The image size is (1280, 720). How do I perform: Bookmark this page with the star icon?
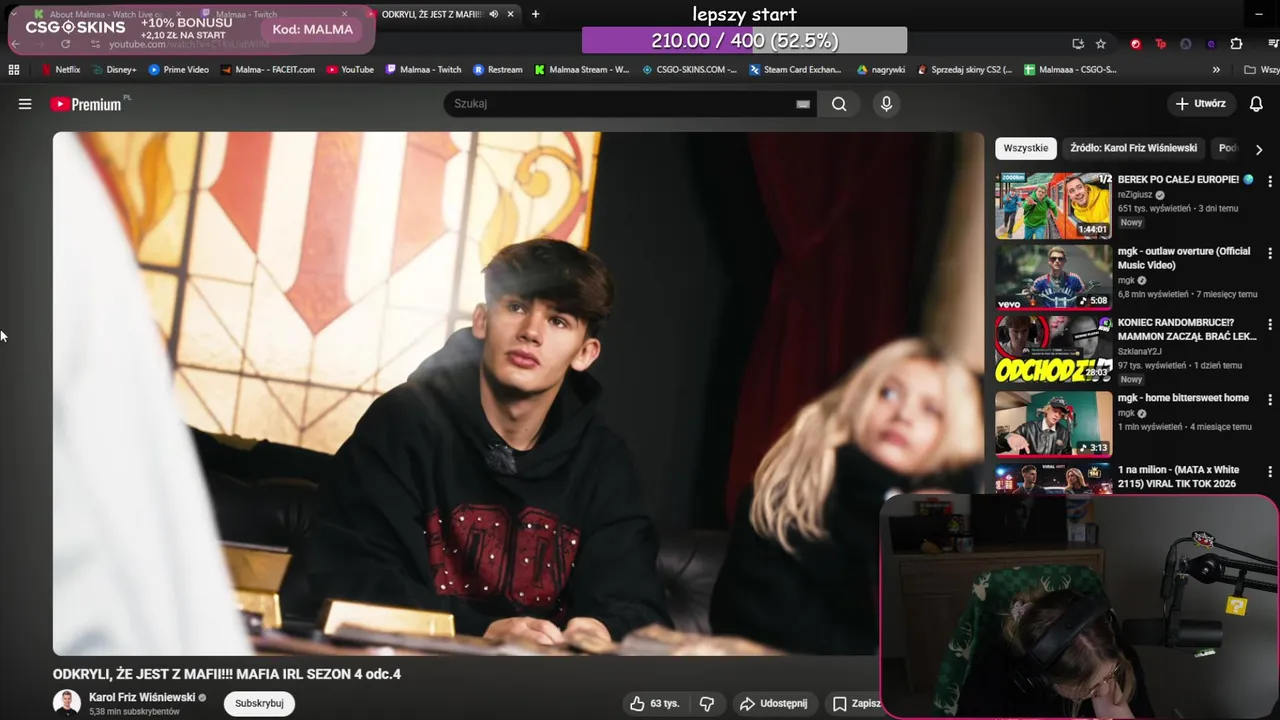click(1101, 44)
